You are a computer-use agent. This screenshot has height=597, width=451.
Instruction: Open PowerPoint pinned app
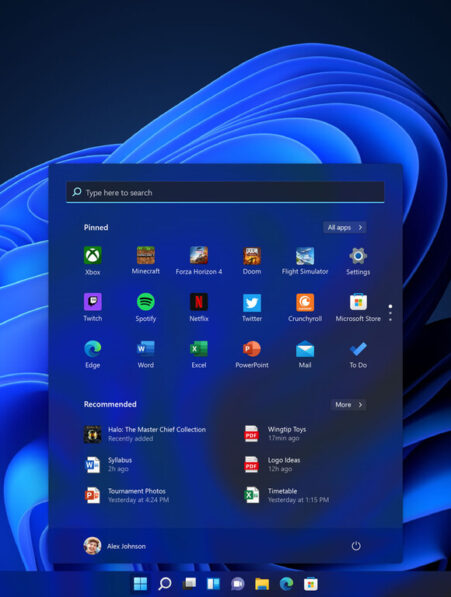click(252, 354)
